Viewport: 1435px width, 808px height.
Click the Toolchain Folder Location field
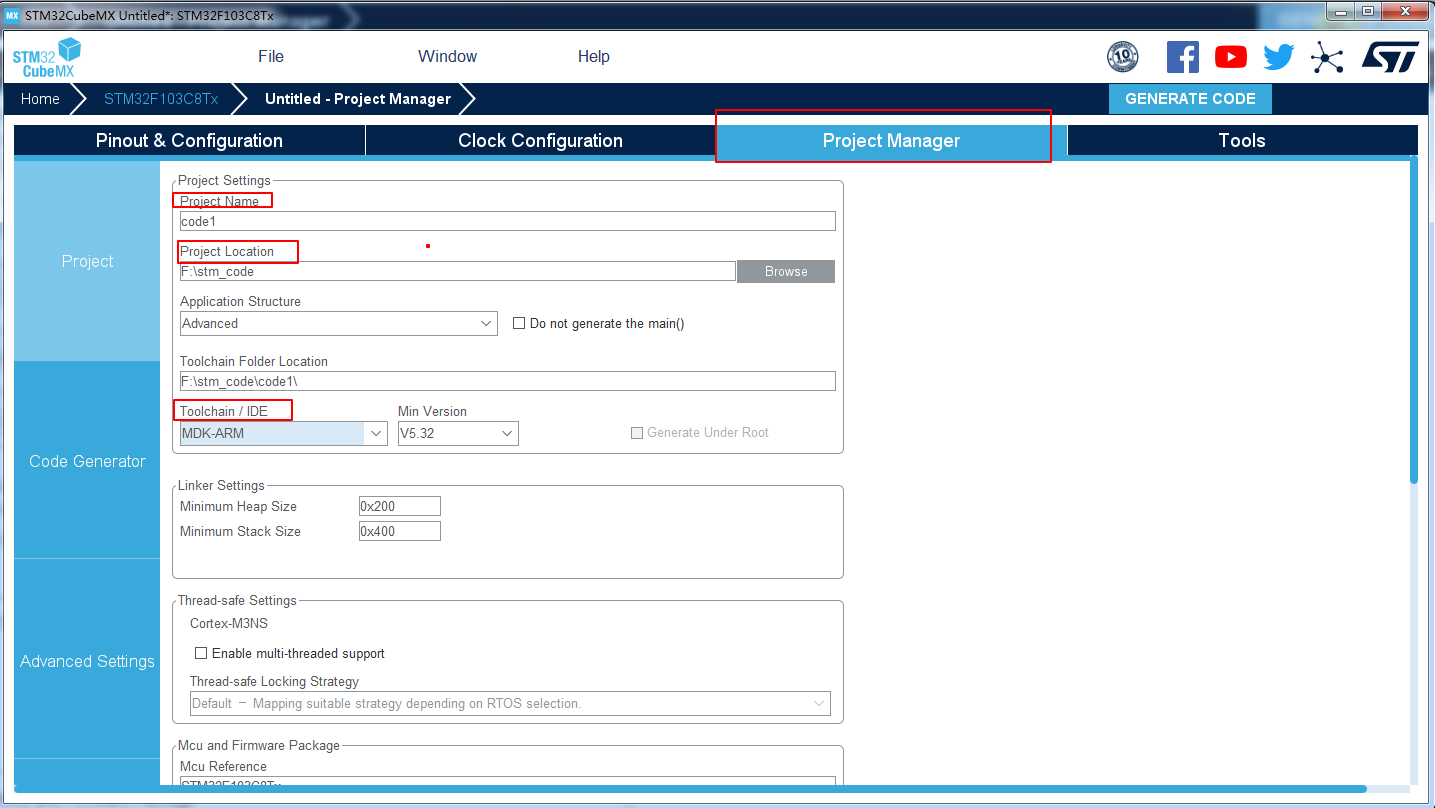pos(507,381)
